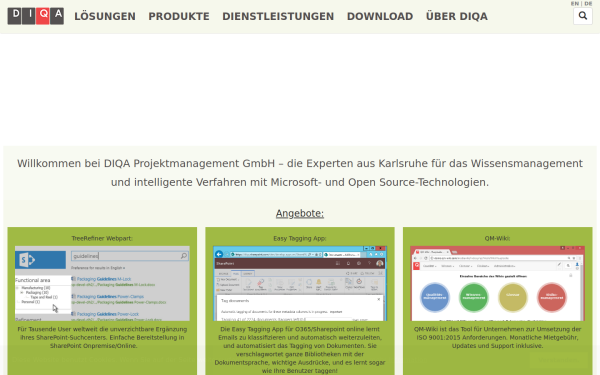Open the DOWNLOAD menu

380,16
